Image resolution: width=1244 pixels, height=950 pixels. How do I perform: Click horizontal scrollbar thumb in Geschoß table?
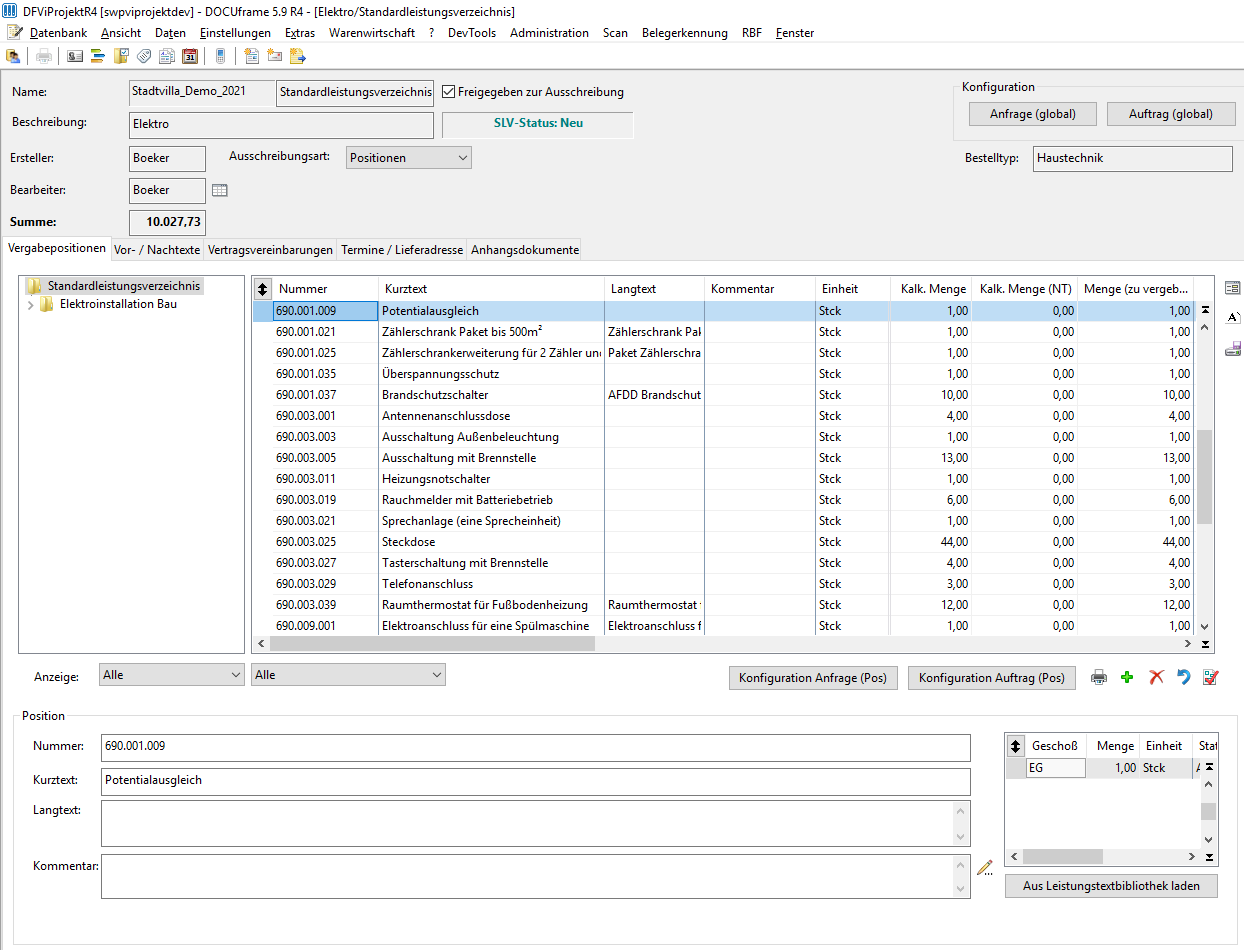click(x=1062, y=857)
